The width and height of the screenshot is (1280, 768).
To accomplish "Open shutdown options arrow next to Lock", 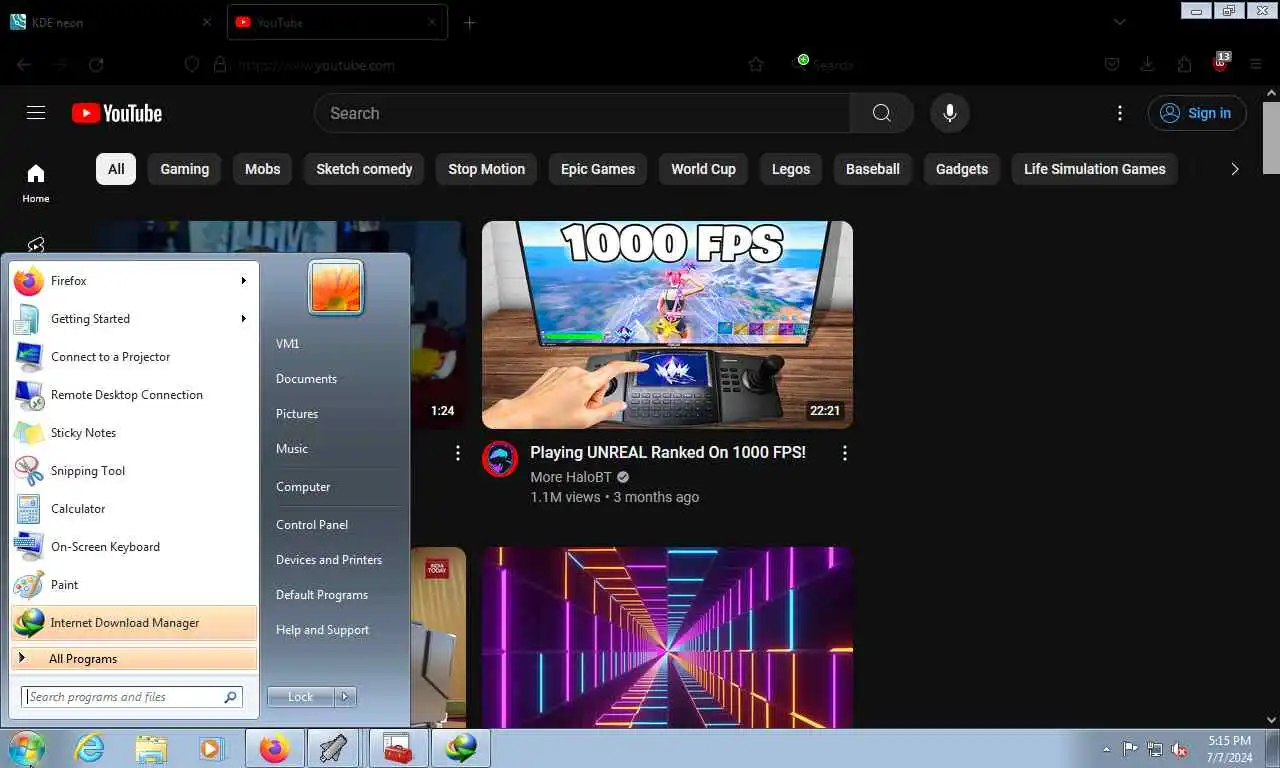I will pyautogui.click(x=345, y=697).
